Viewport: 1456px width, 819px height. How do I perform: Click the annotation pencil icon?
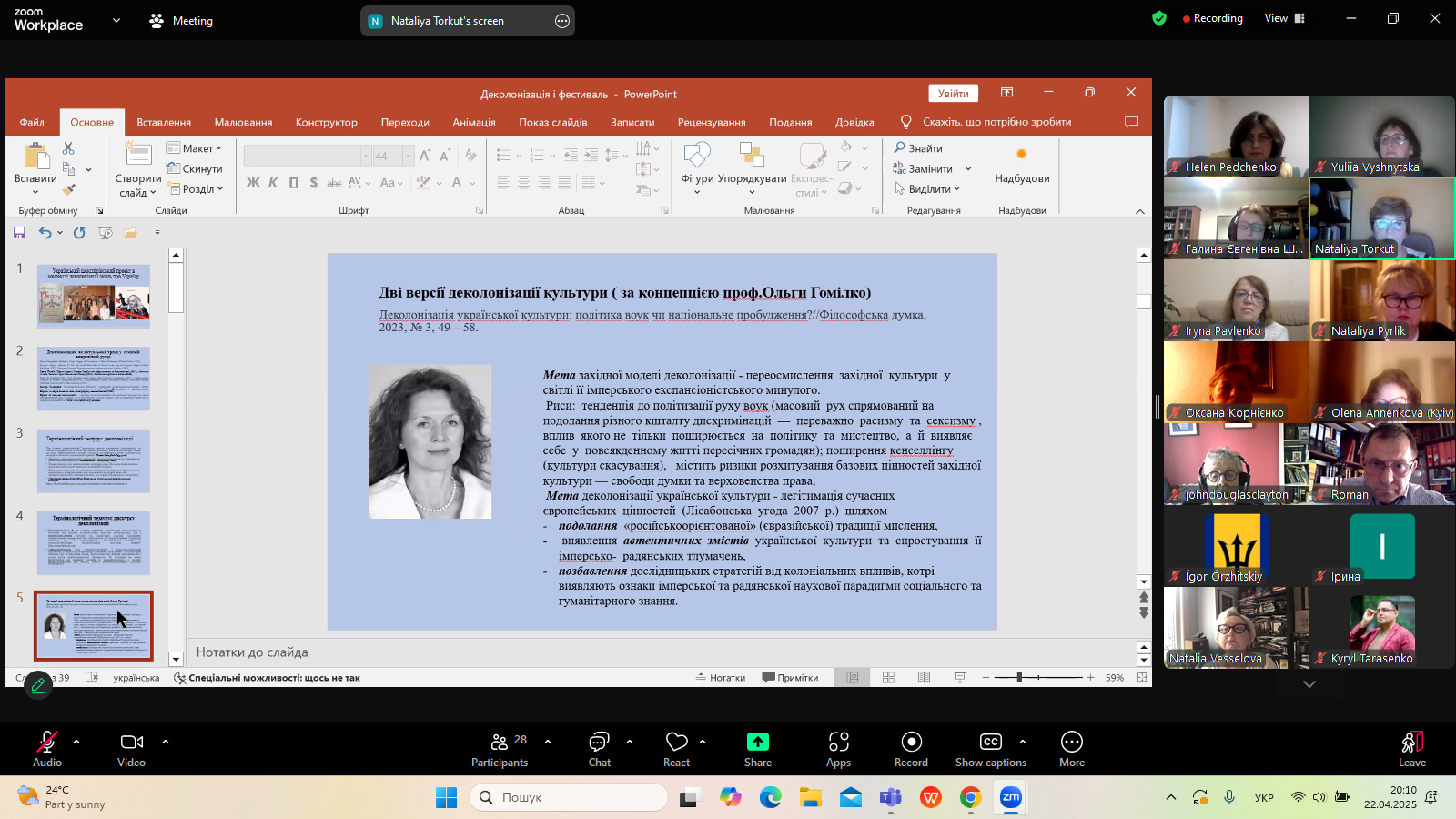(x=38, y=685)
